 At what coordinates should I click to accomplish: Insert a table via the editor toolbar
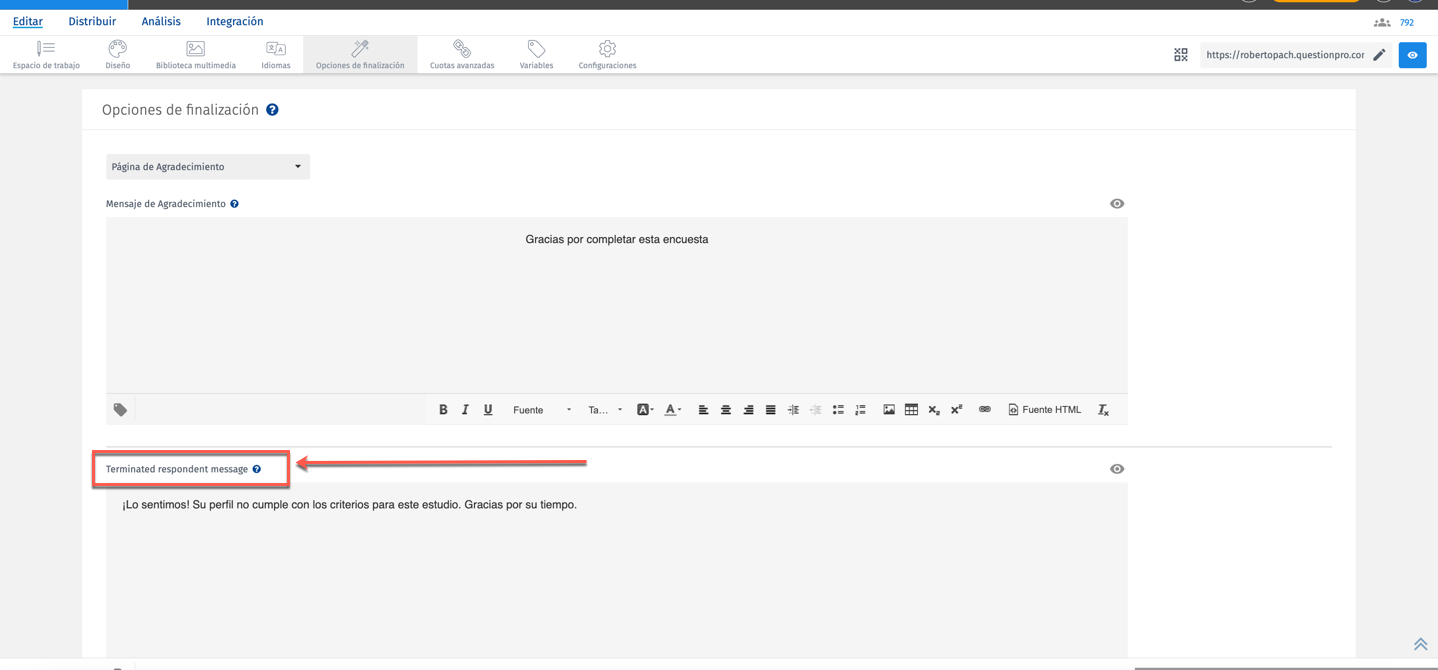point(911,409)
